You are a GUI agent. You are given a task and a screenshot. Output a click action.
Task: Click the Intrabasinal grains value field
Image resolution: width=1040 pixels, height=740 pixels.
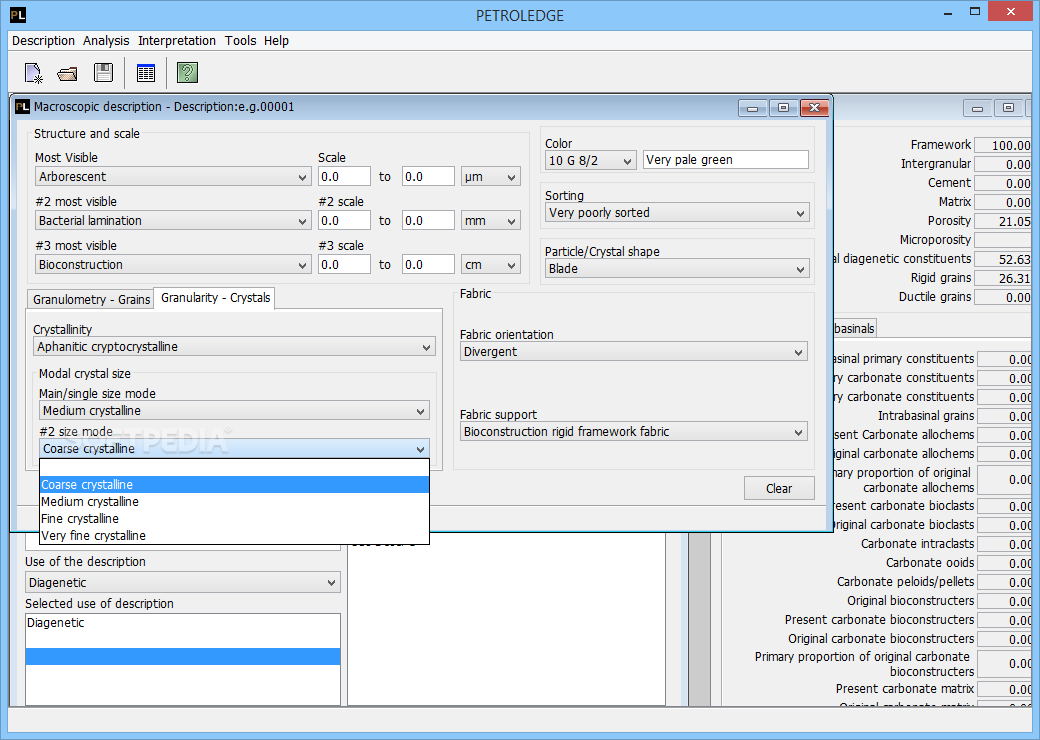(1005, 416)
